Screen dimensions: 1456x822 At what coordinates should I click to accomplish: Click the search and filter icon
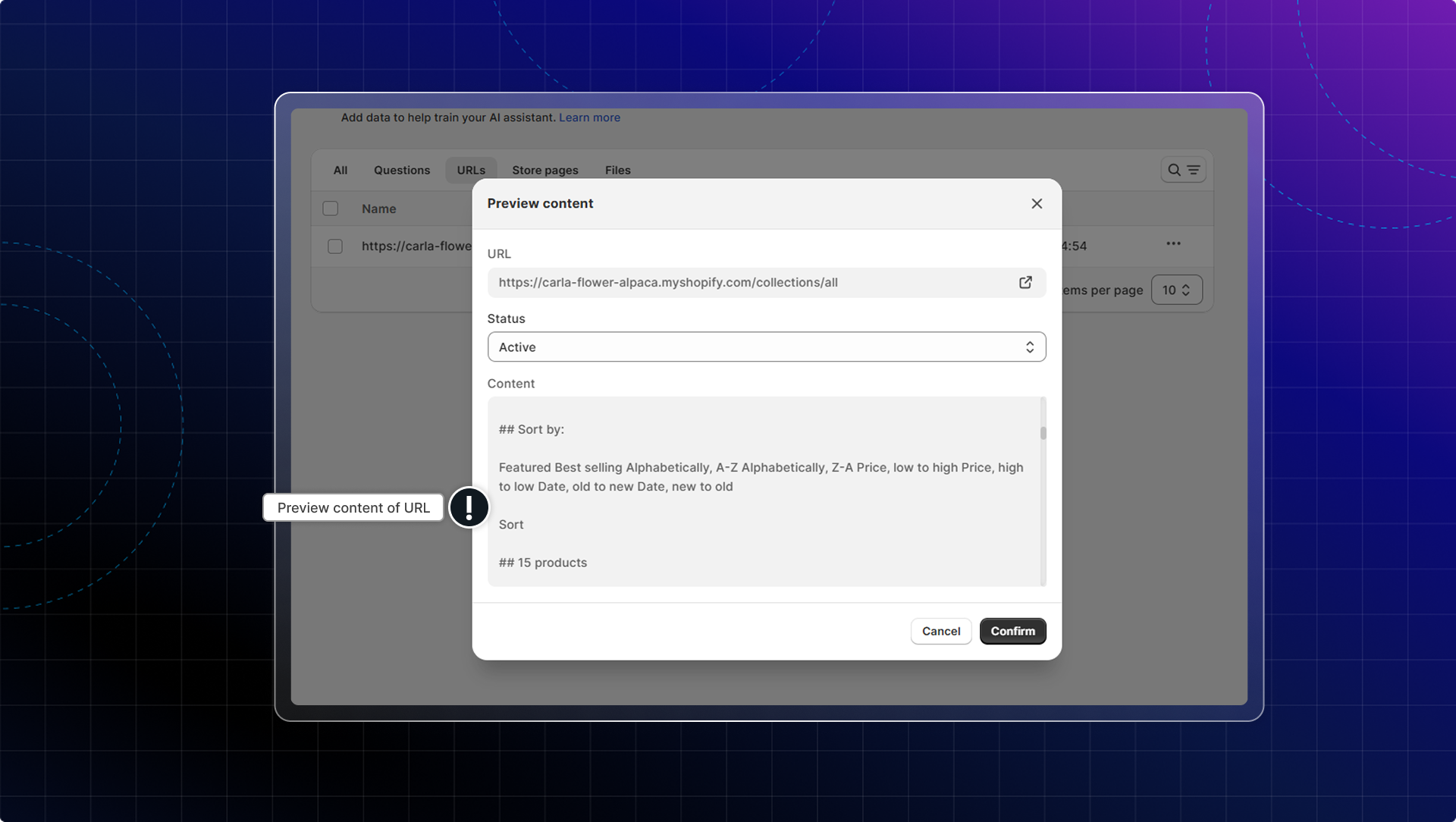pos(1183,170)
